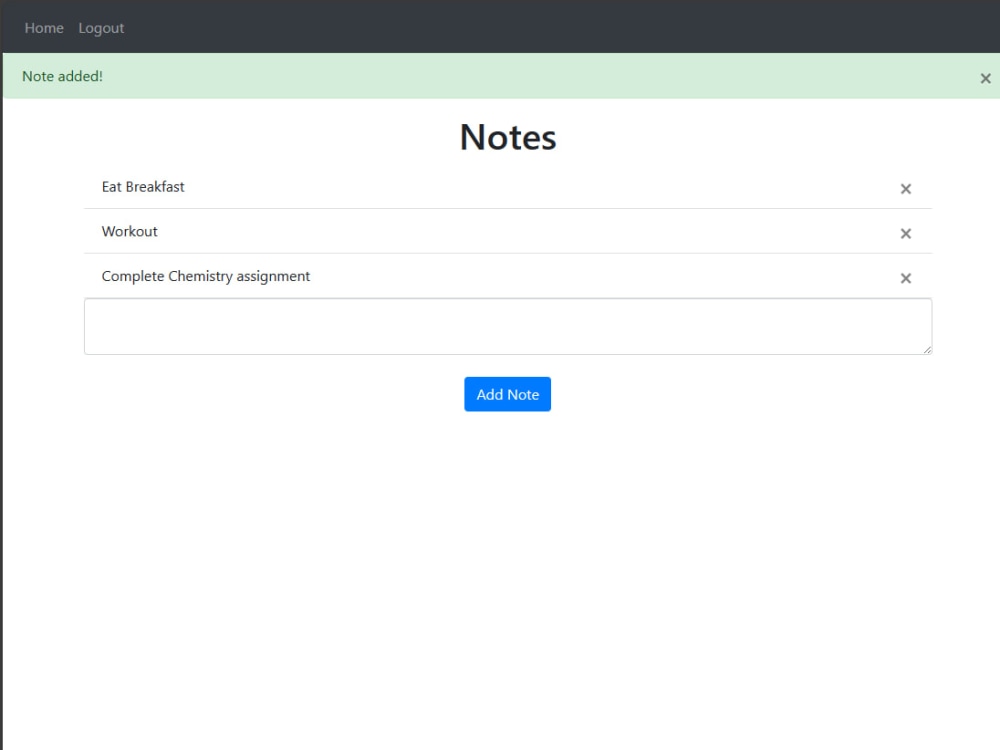The image size is (1000, 750).
Task: Select the "Workout" list entry
Action: (129, 231)
